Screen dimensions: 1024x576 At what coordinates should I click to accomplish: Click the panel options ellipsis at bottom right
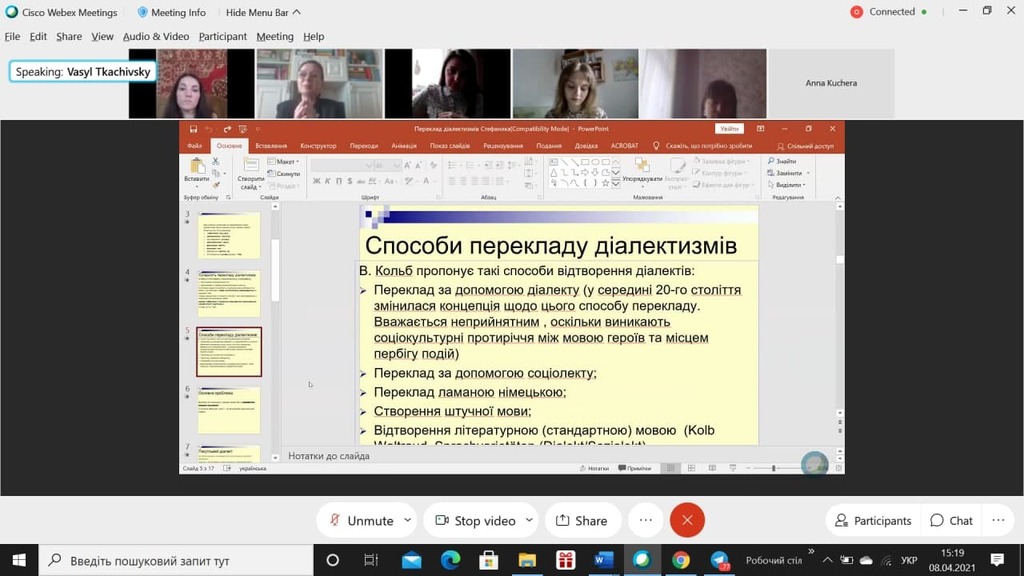point(998,520)
